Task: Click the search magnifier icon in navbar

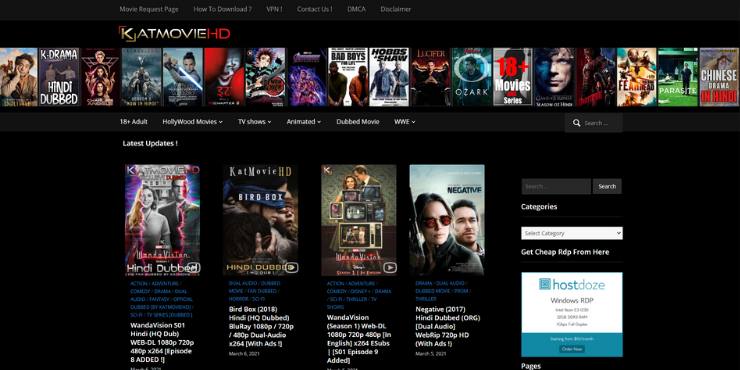Action: click(x=576, y=123)
